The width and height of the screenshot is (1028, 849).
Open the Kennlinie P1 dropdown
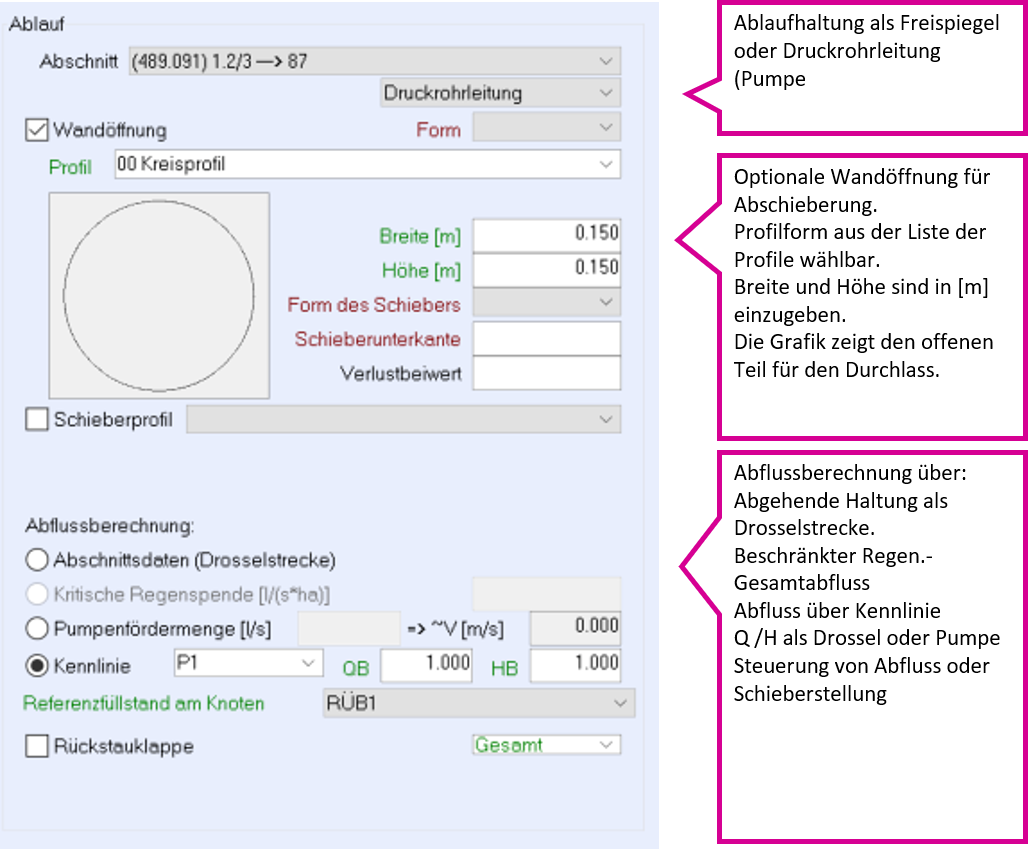(x=248, y=663)
